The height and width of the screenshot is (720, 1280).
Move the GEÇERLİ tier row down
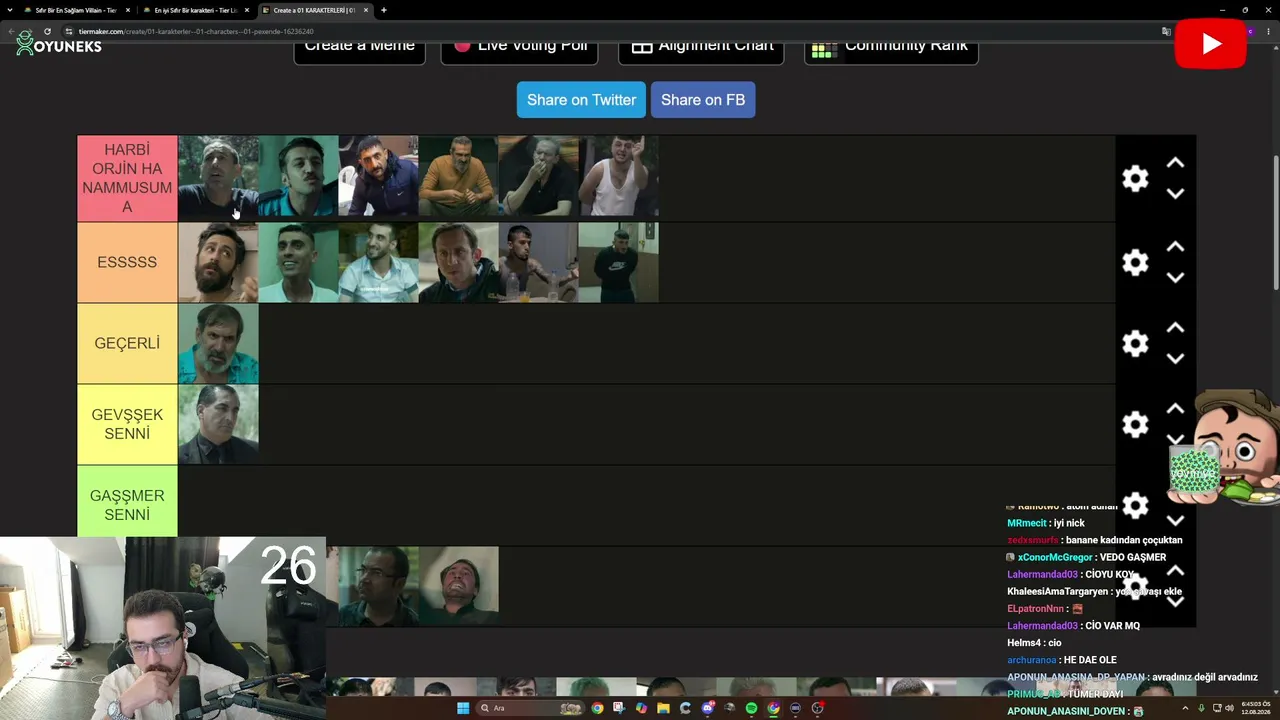[x=1175, y=358]
